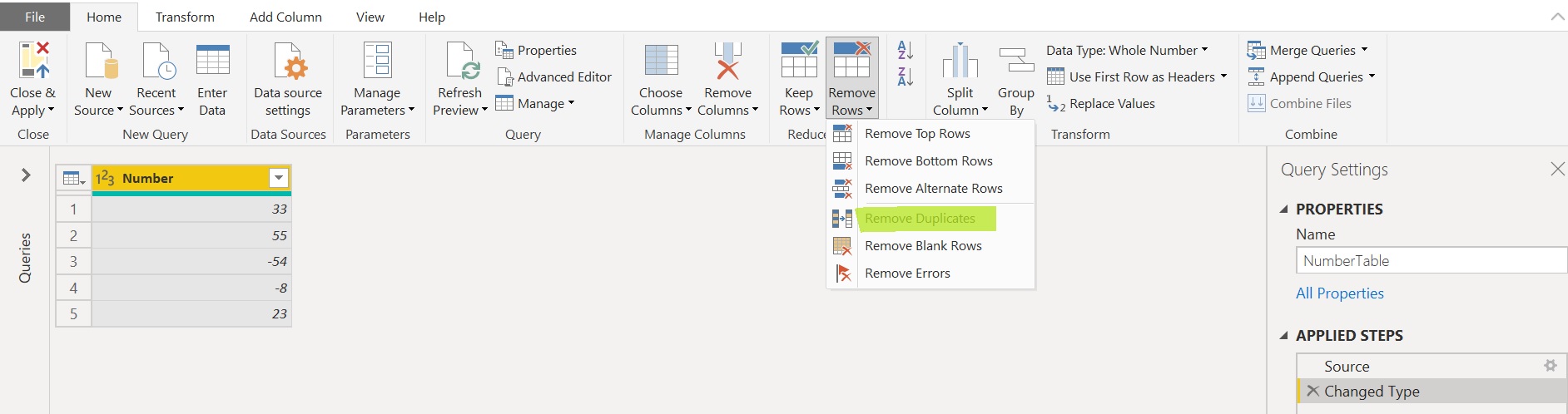The image size is (1568, 414).
Task: Select cell with value 55
Action: coord(191,235)
